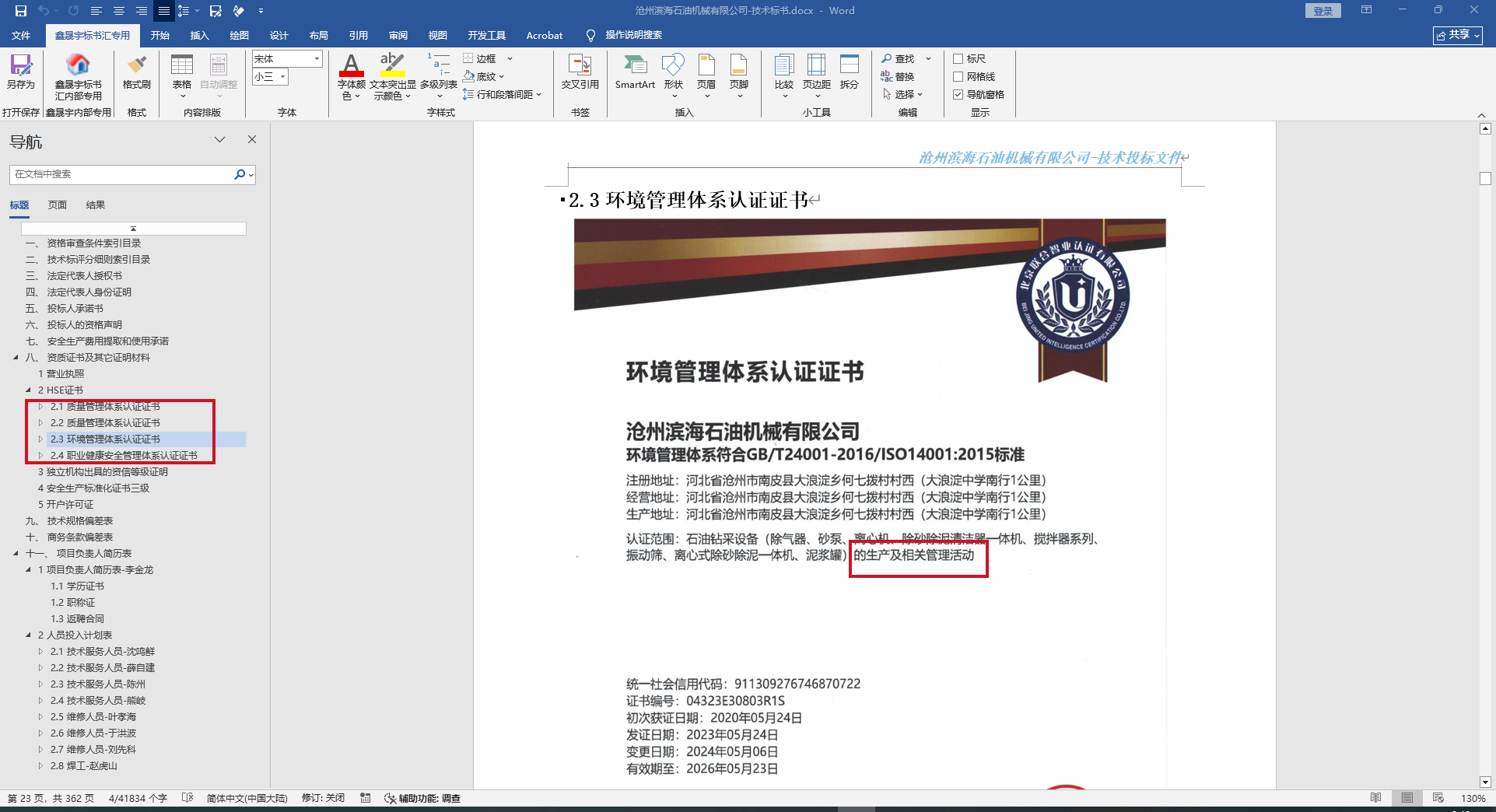Screen dimensions: 1496x812
Task: Click the 替换 replace tool
Action: [x=897, y=76]
